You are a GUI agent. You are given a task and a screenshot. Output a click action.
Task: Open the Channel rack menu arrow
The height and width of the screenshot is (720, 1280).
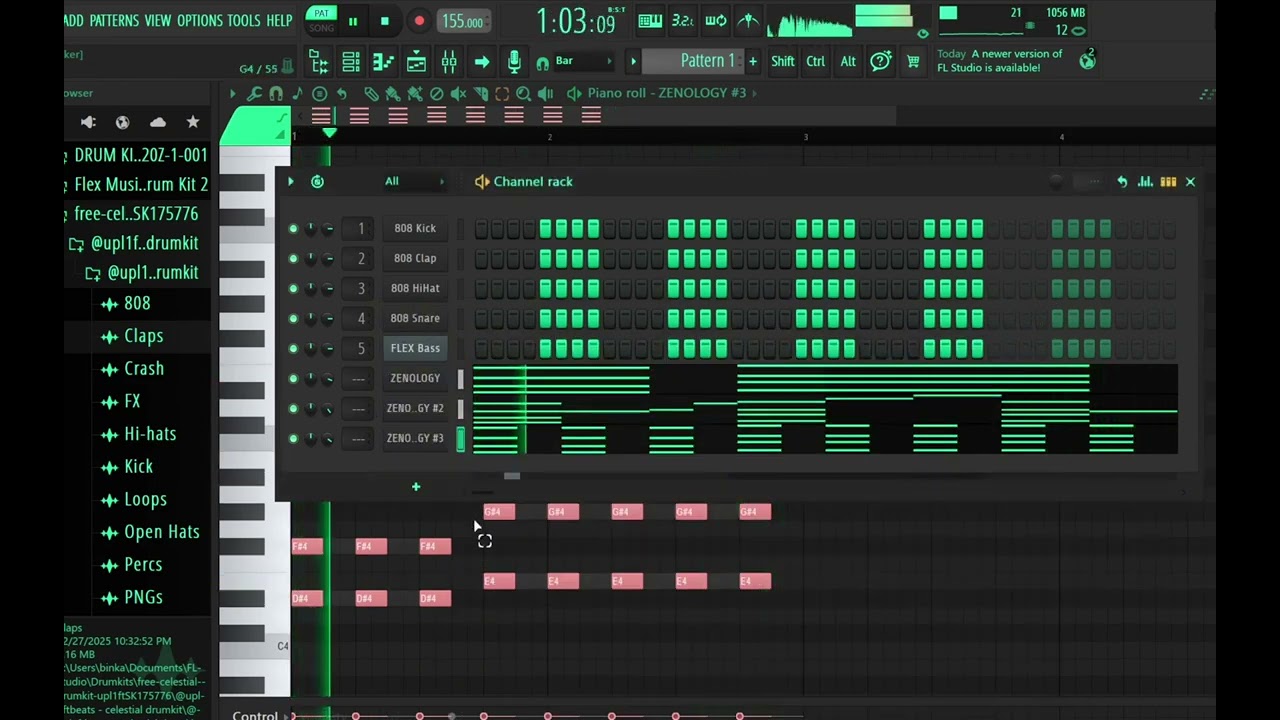coord(291,182)
